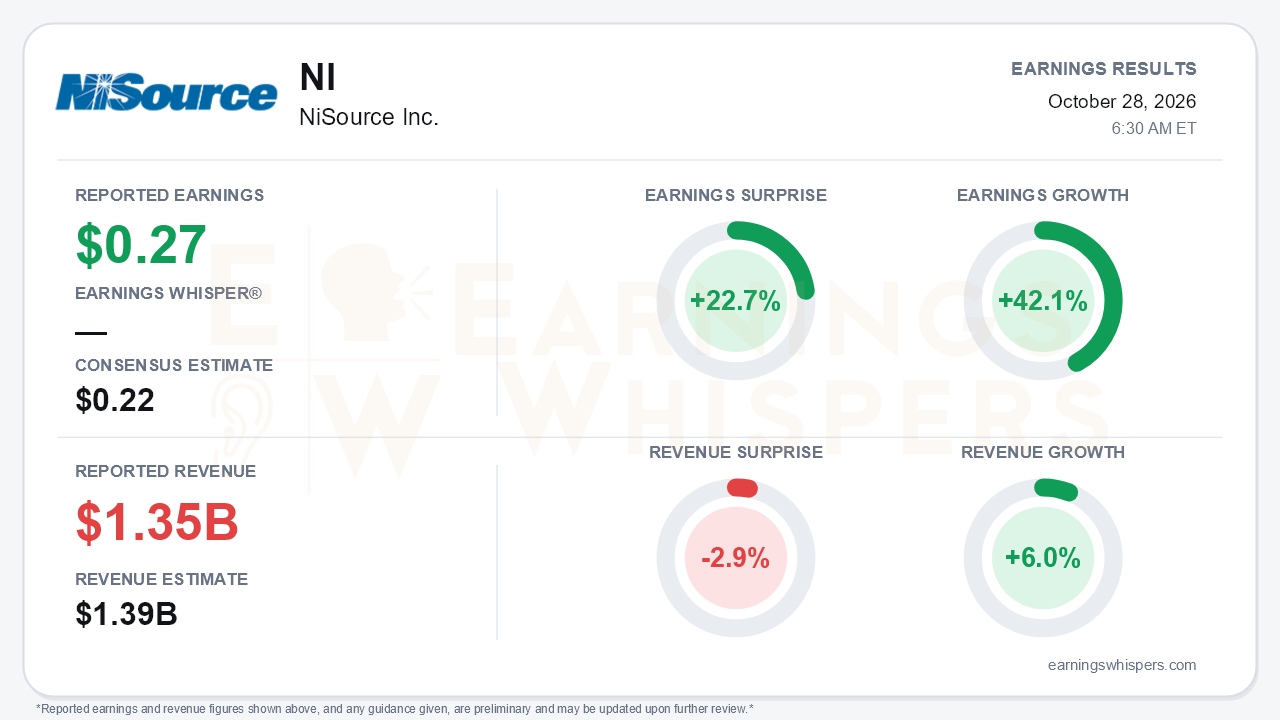Click the NiSource Inc. company name
1280x720 pixels.
369,117
